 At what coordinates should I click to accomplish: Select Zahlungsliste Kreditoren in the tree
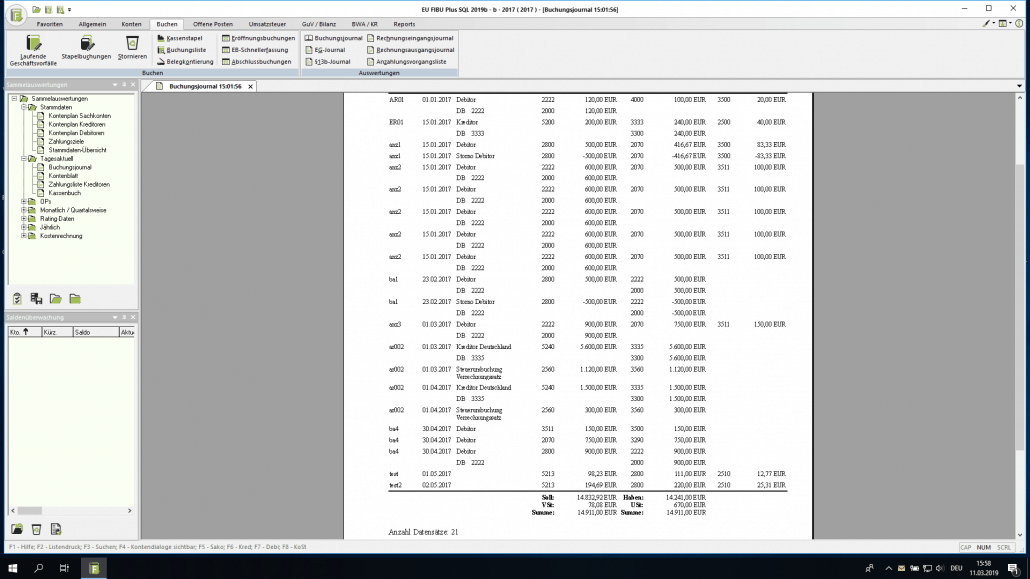pyautogui.click(x=79, y=185)
